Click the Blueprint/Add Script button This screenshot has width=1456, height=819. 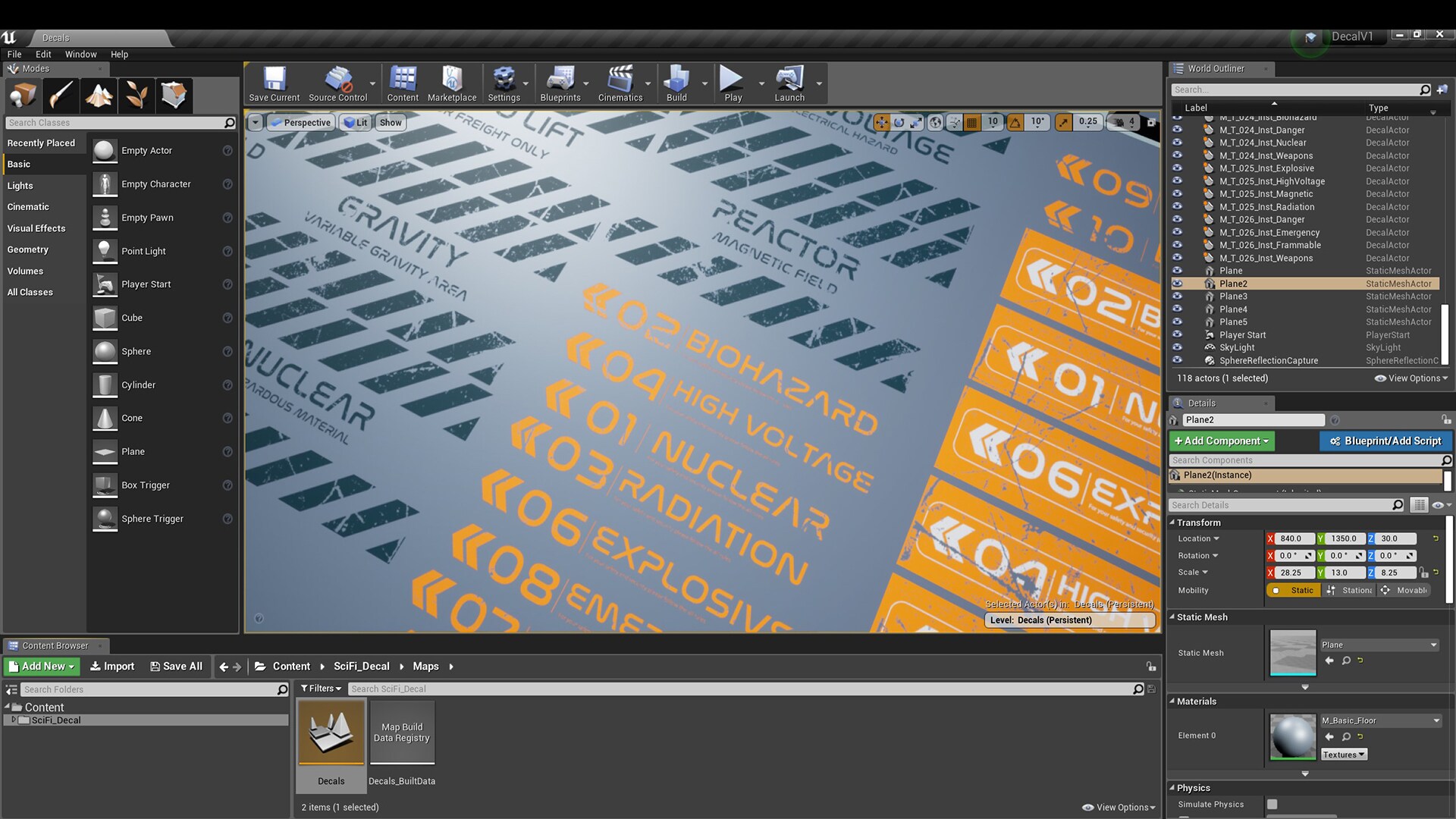(x=1385, y=441)
